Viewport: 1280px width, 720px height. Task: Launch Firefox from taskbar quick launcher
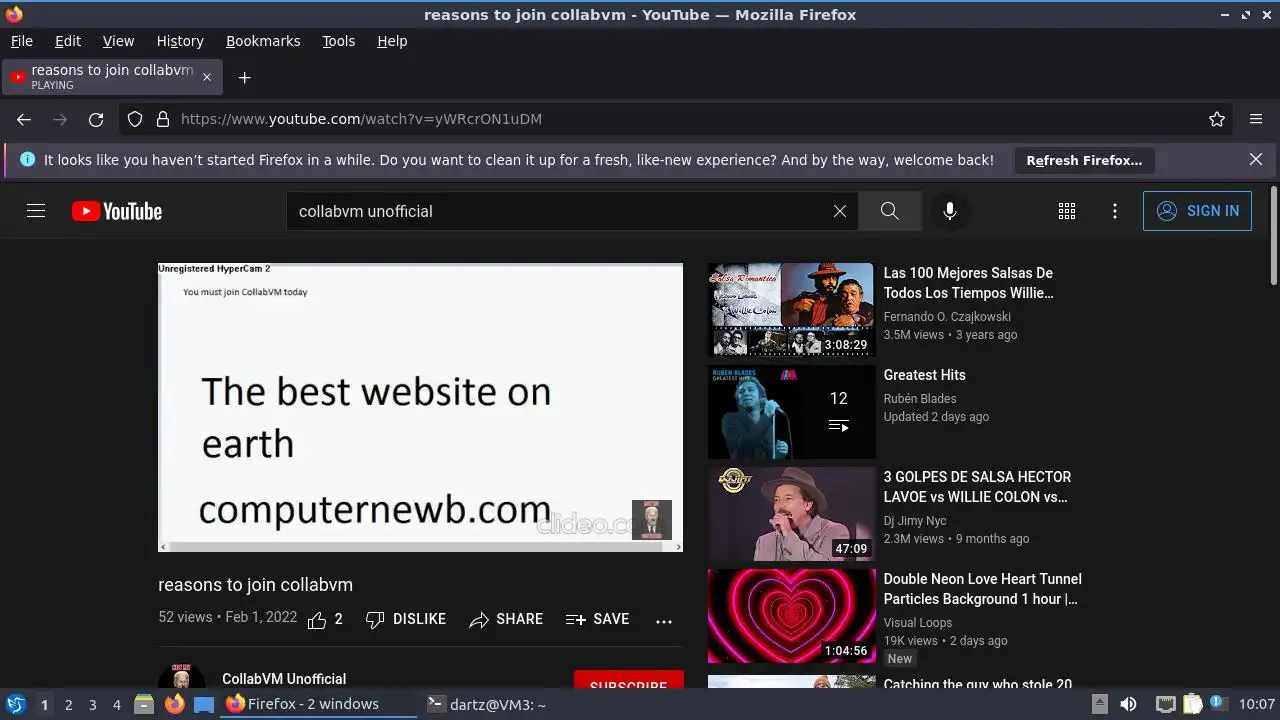point(174,704)
